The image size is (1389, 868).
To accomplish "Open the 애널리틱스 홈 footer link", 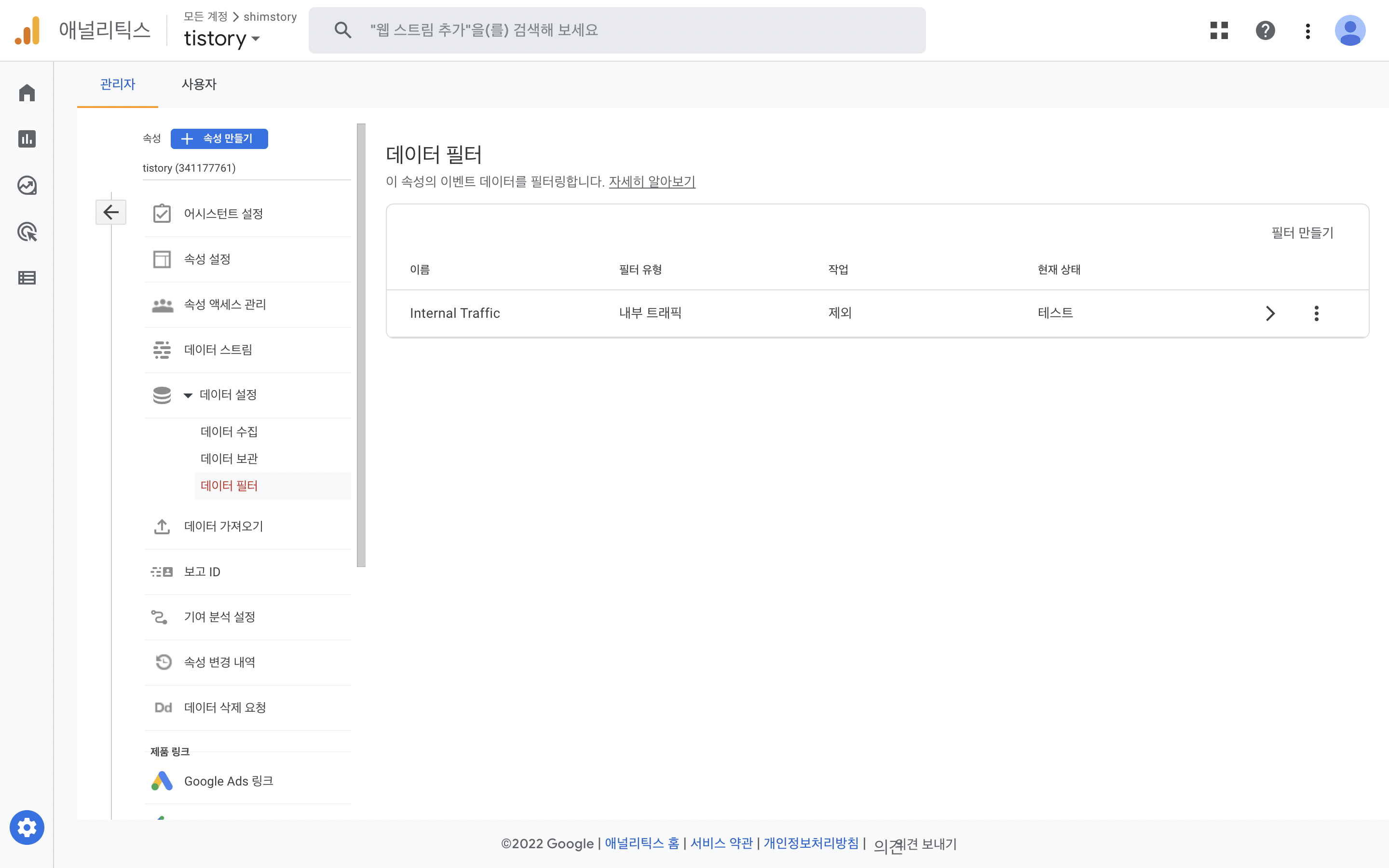I will (642, 843).
